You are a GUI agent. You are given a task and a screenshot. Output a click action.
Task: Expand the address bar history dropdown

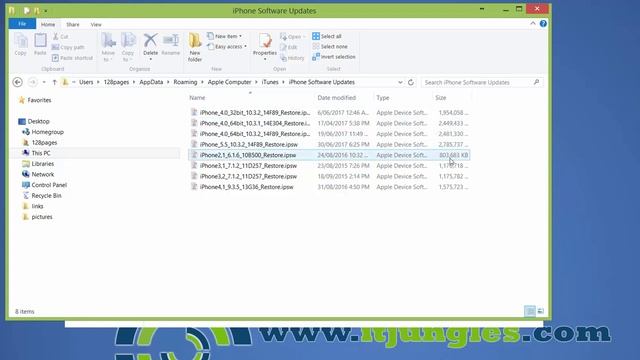400,82
